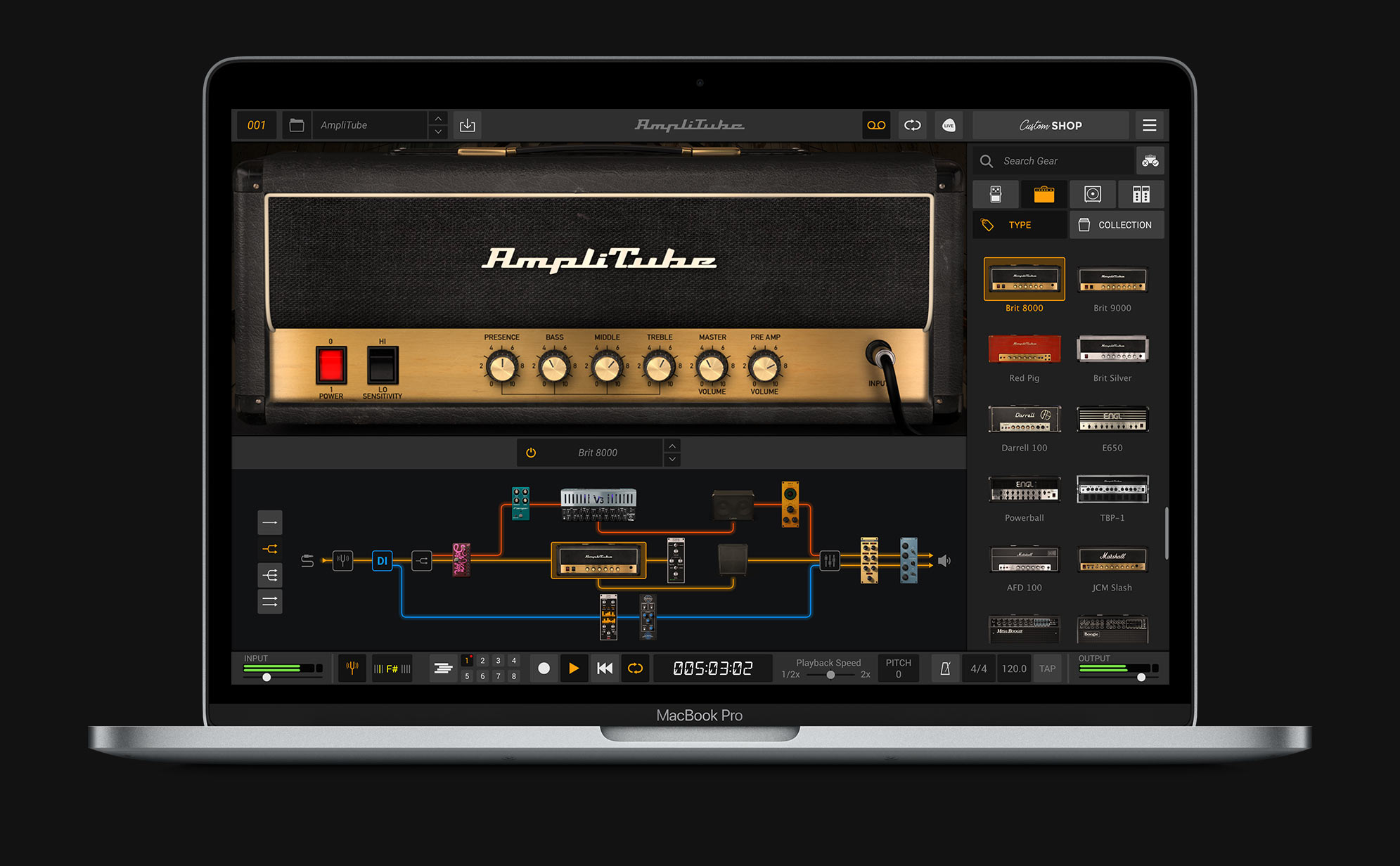Click the TAP tempo button
This screenshot has width=1400, height=866.
[1048, 668]
